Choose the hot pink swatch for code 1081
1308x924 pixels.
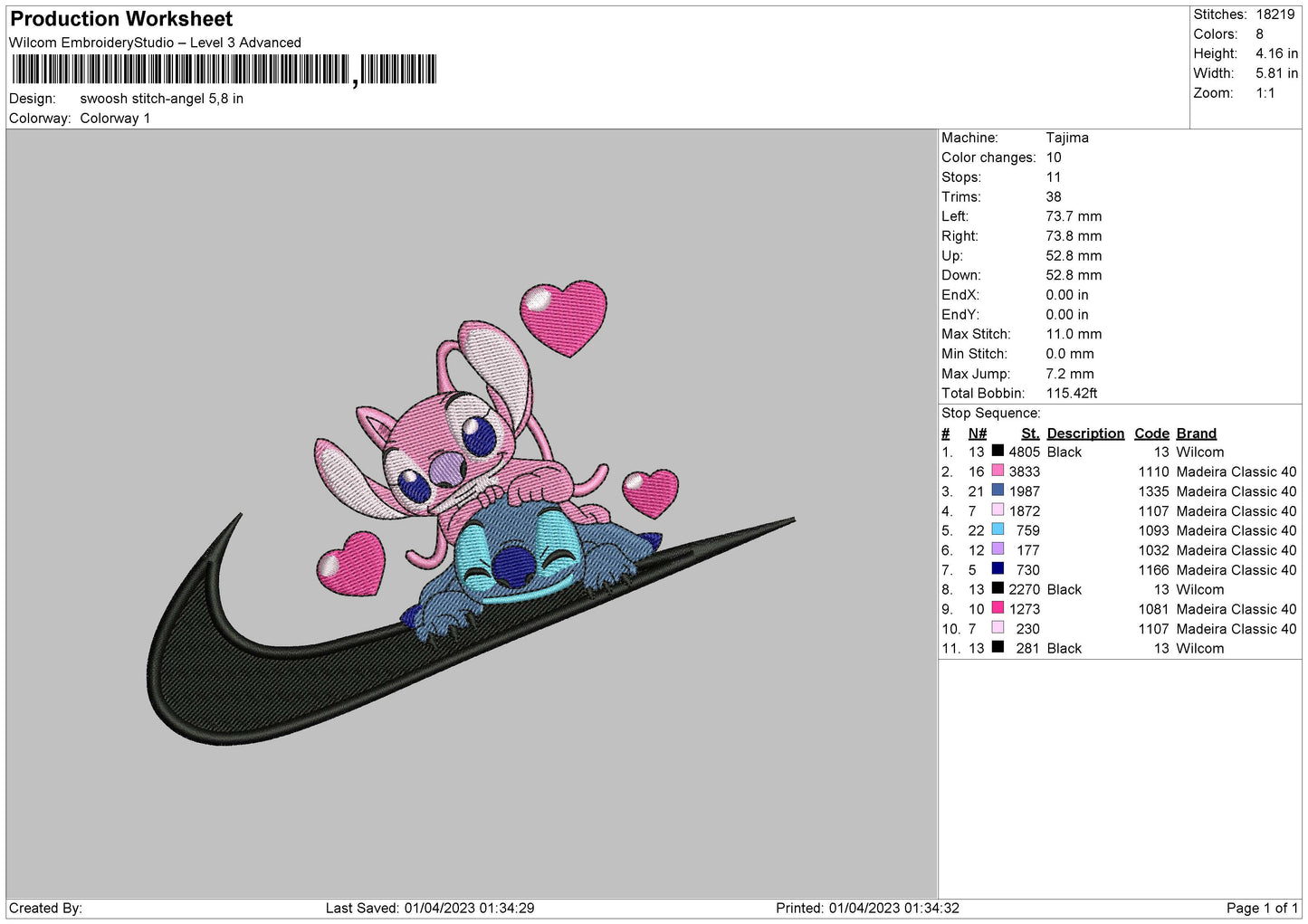pyautogui.click(x=998, y=608)
